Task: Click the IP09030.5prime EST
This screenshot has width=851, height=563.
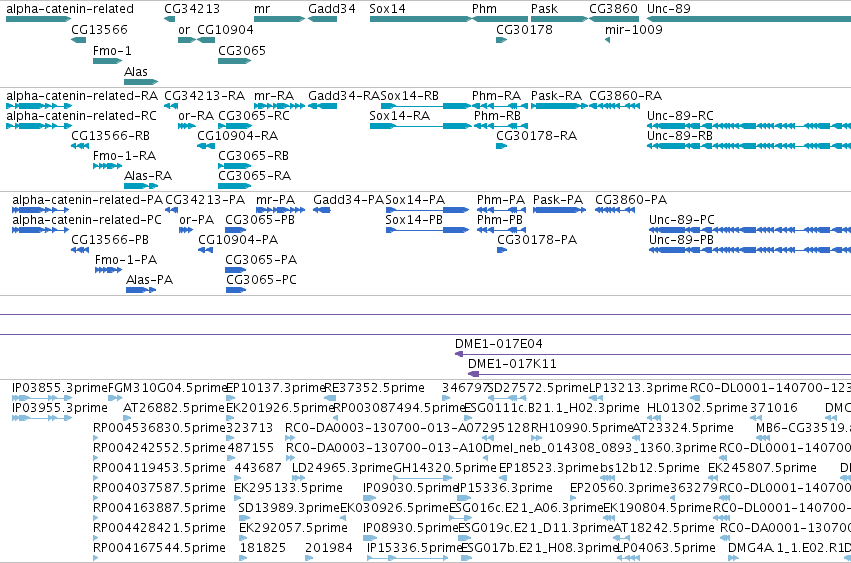Action: [370, 498]
